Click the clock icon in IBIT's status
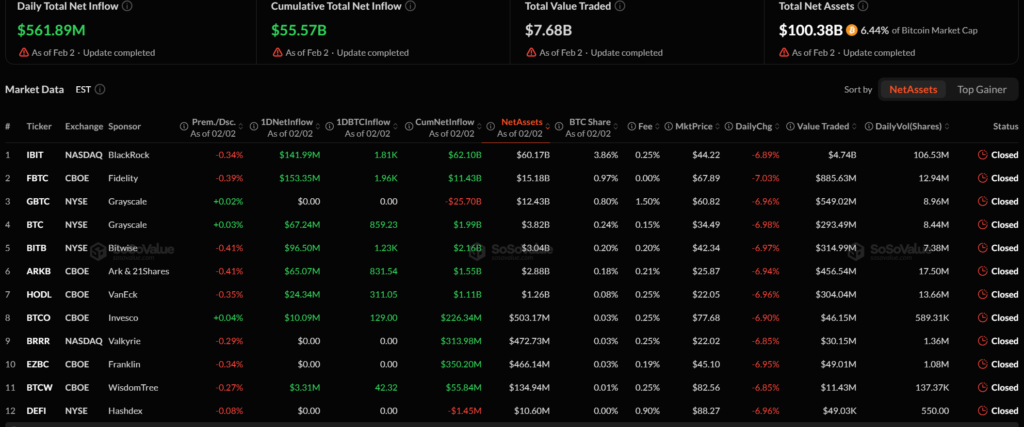The height and width of the screenshot is (427, 1024). (x=982, y=155)
